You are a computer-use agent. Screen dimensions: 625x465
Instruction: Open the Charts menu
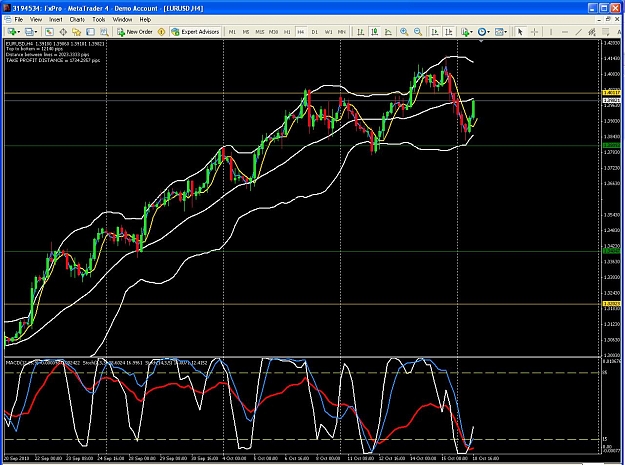click(x=77, y=20)
